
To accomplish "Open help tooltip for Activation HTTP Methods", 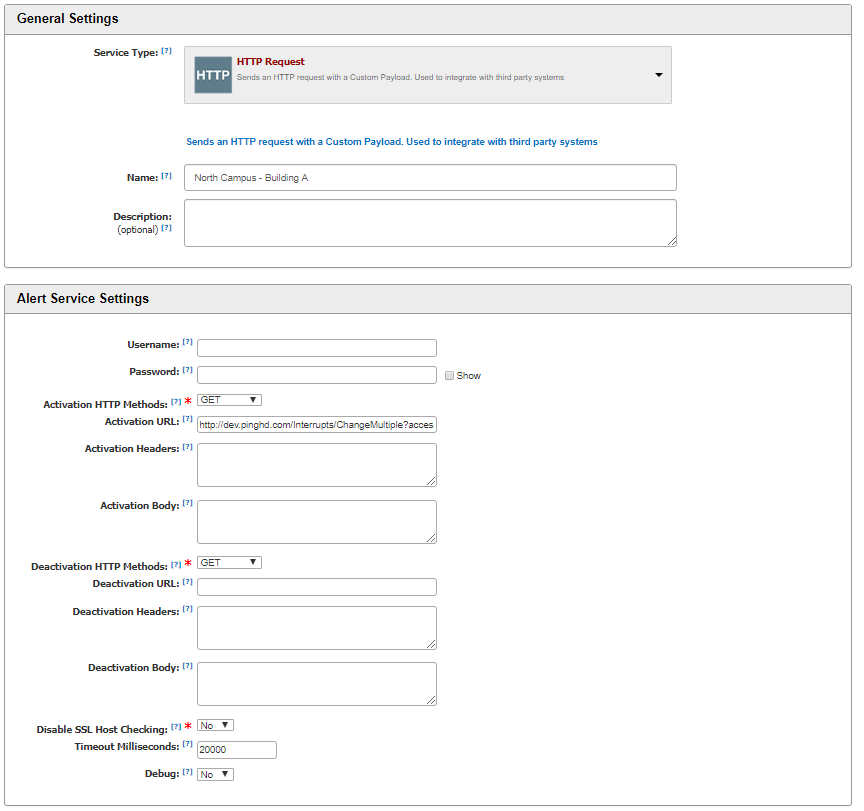I will click(176, 402).
